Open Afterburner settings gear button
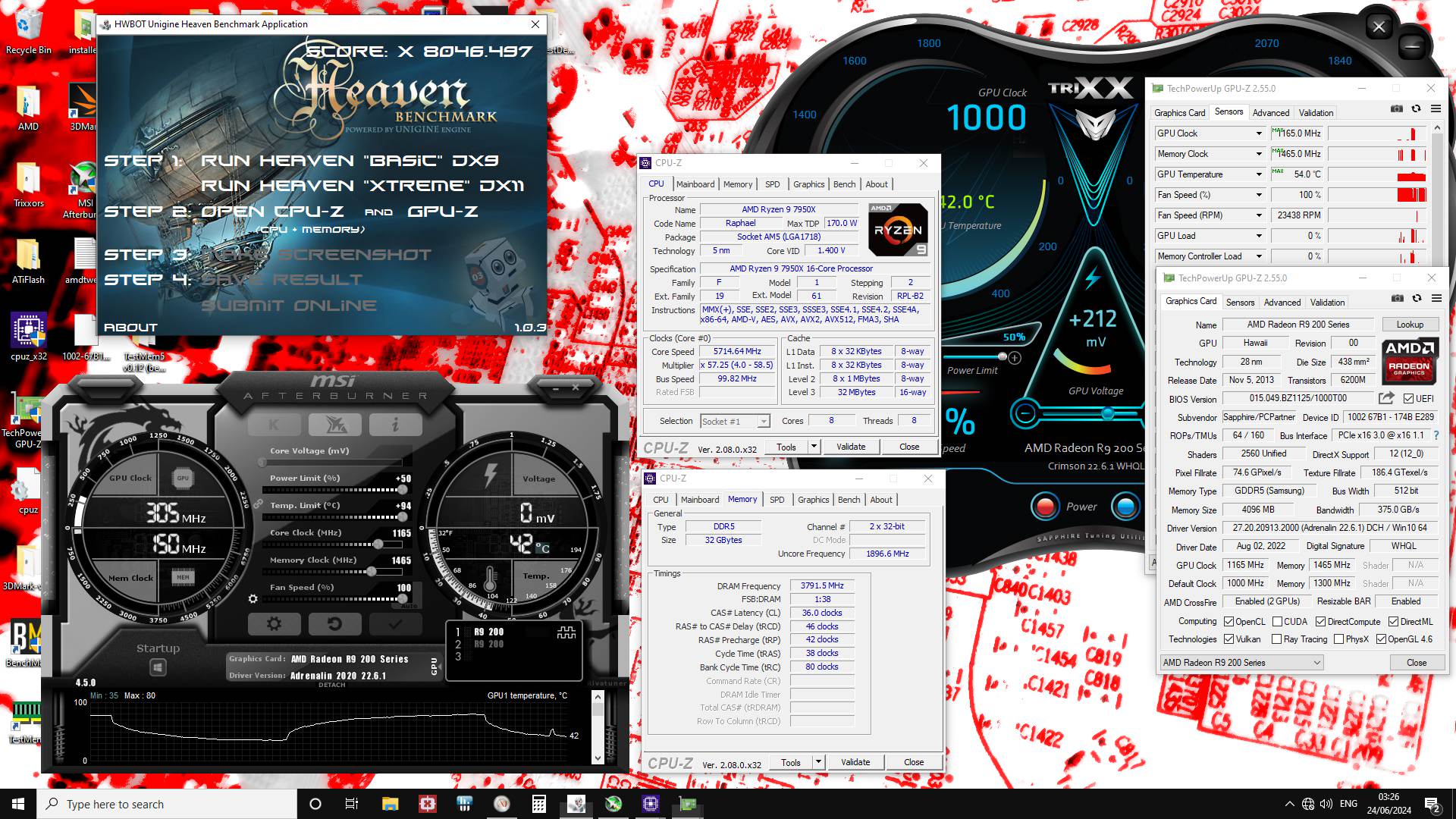Image resolution: width=1456 pixels, height=819 pixels. [274, 624]
